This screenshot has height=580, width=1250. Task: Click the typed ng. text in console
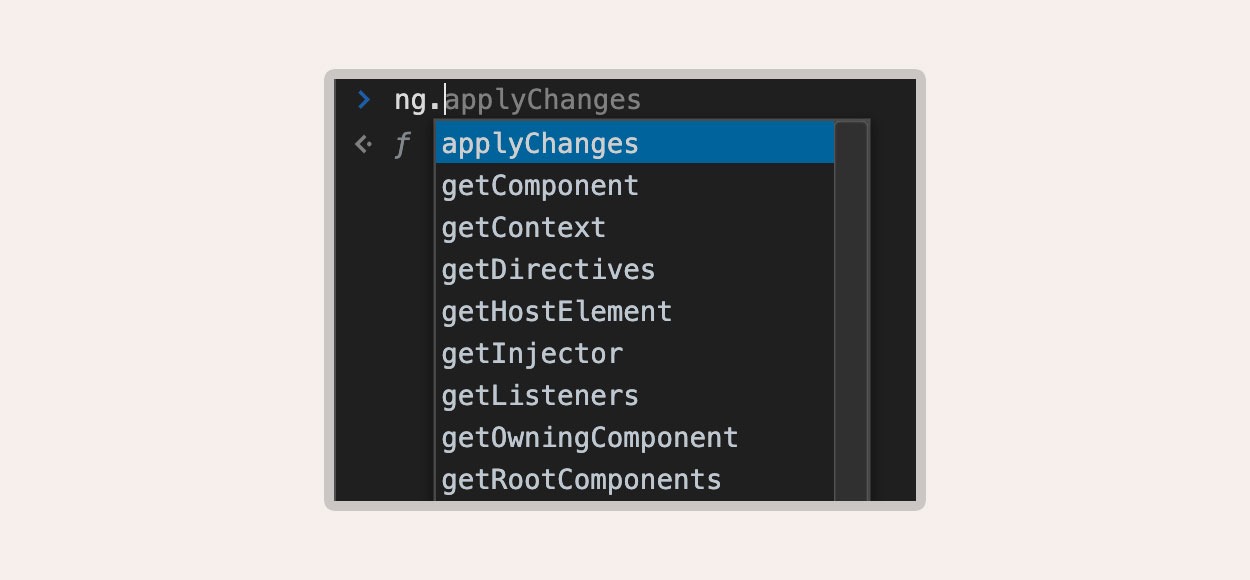(x=418, y=101)
